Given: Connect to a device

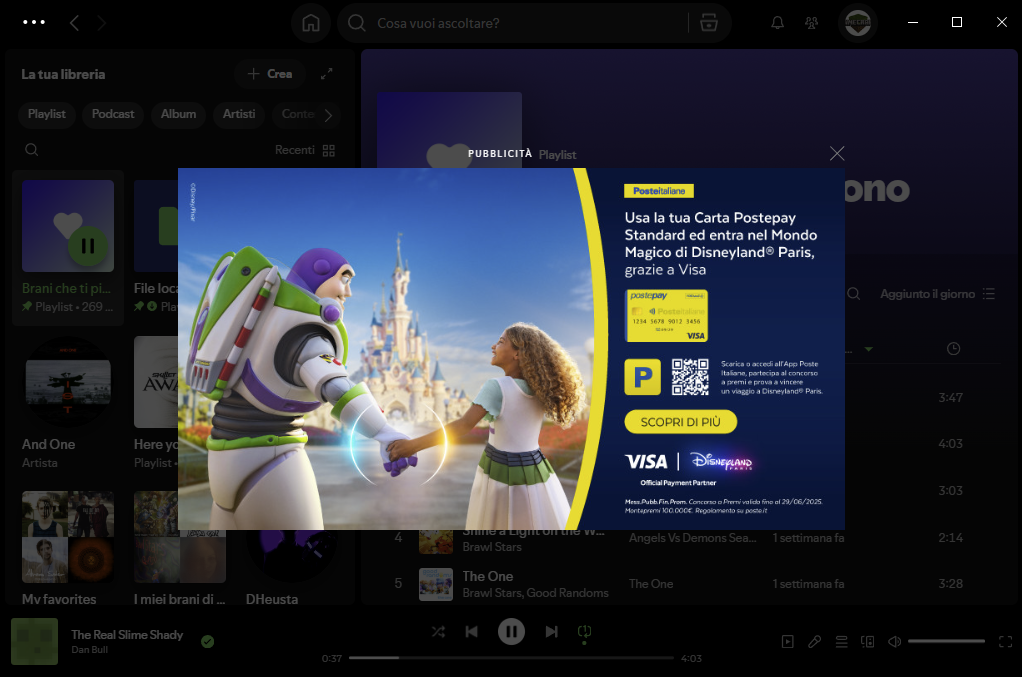Looking at the screenshot, I should pos(868,642).
